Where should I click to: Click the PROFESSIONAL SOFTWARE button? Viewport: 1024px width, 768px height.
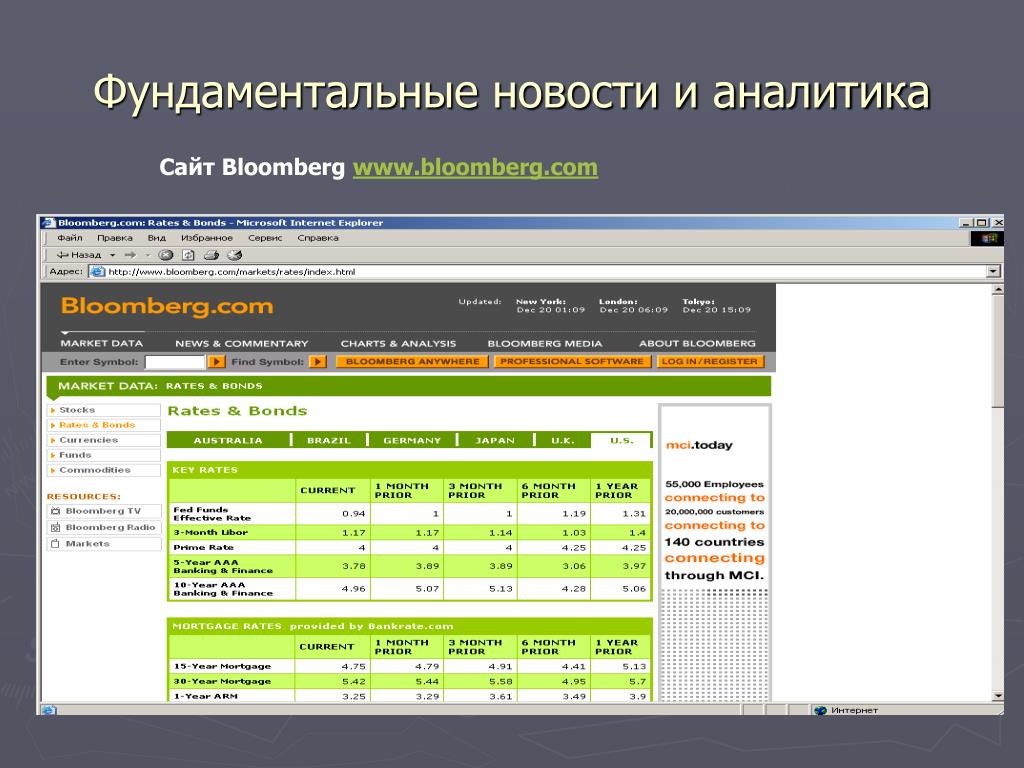click(x=571, y=361)
